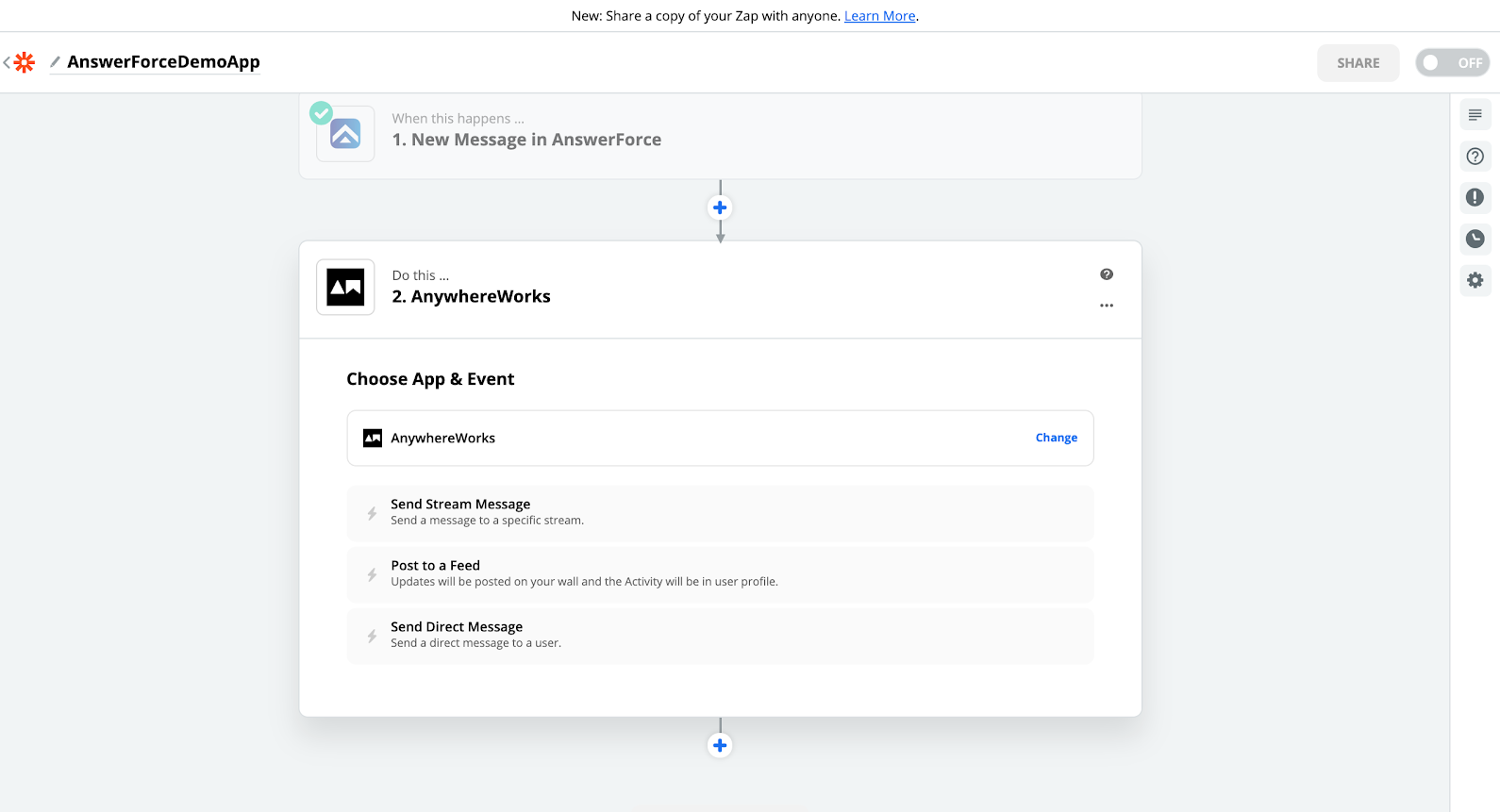Open the alerts exclamation sidebar icon
The image size is (1500, 812).
1475,197
